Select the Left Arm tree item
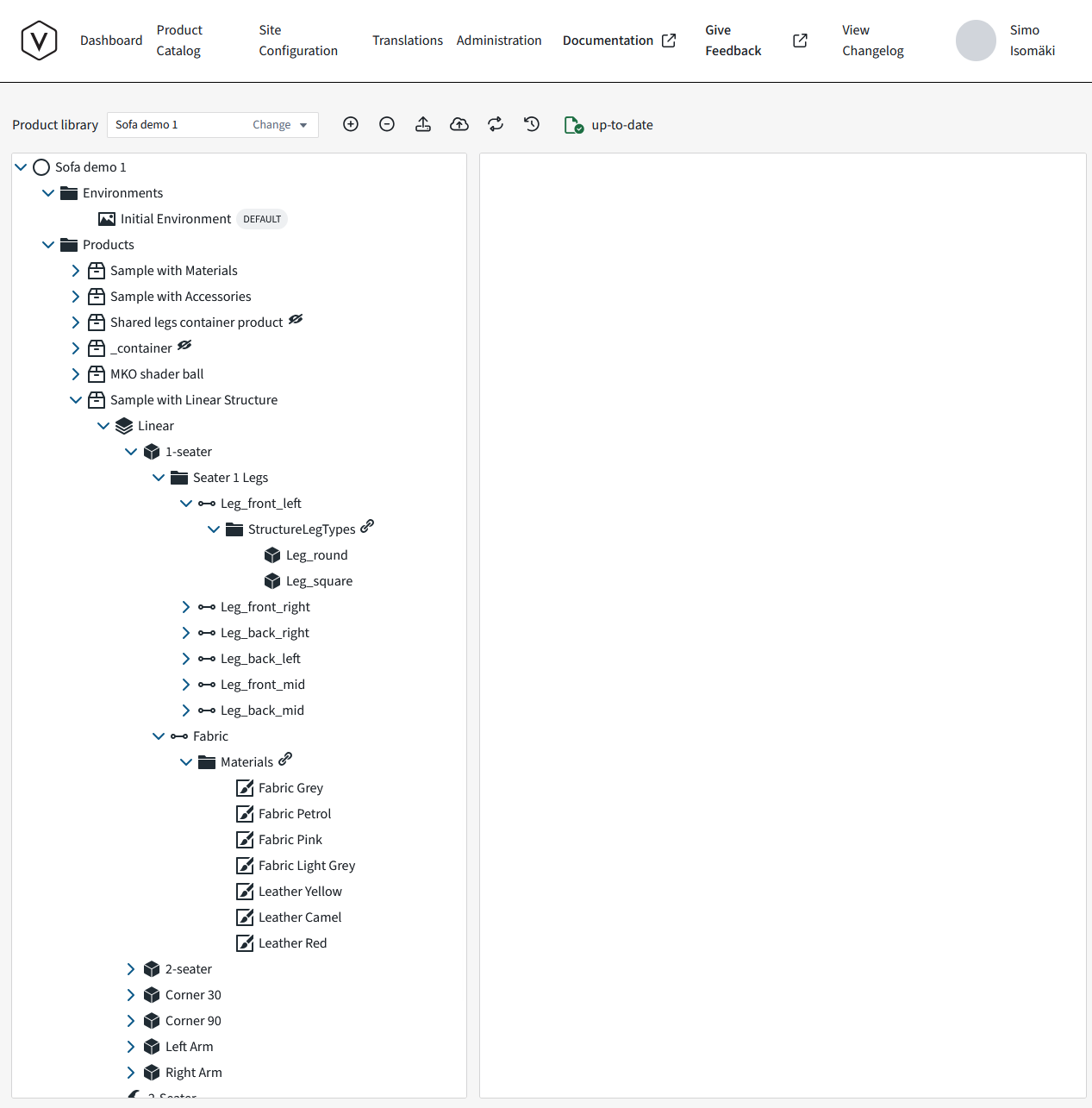The image size is (1092, 1108). 189,1047
